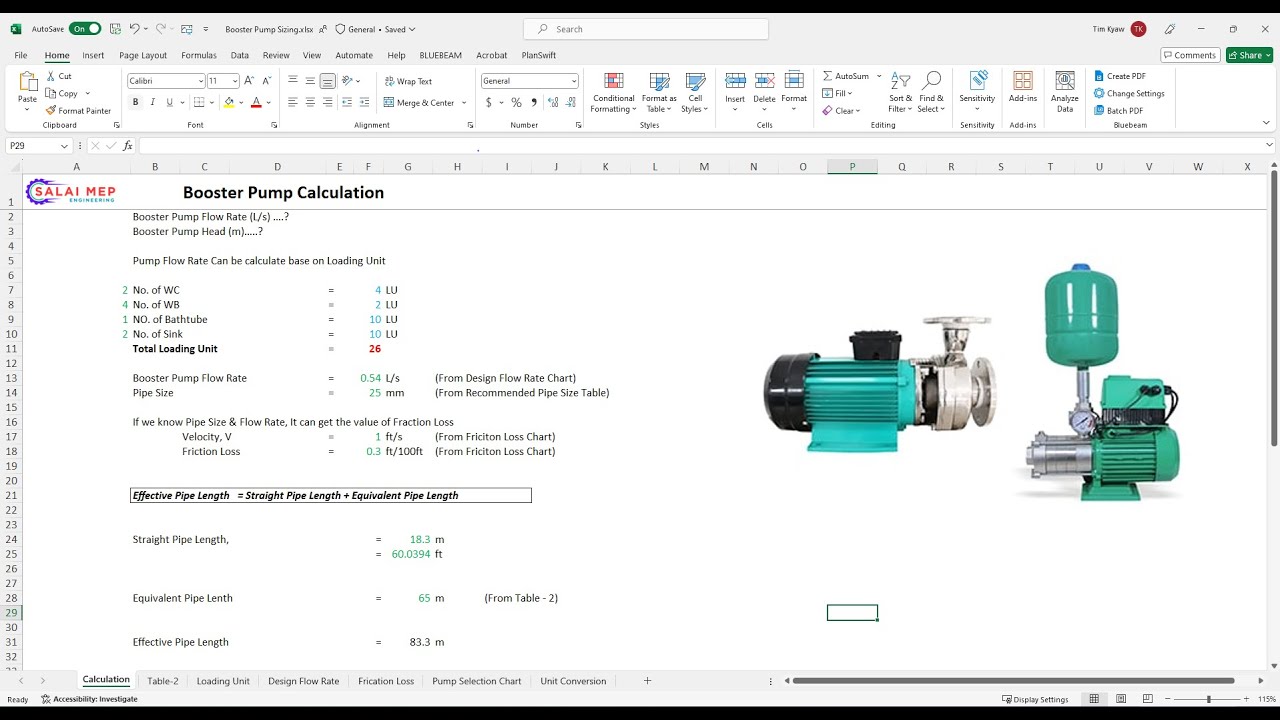Image resolution: width=1280 pixels, height=720 pixels.
Task: Open the Cell Styles gallery
Action: click(x=695, y=92)
